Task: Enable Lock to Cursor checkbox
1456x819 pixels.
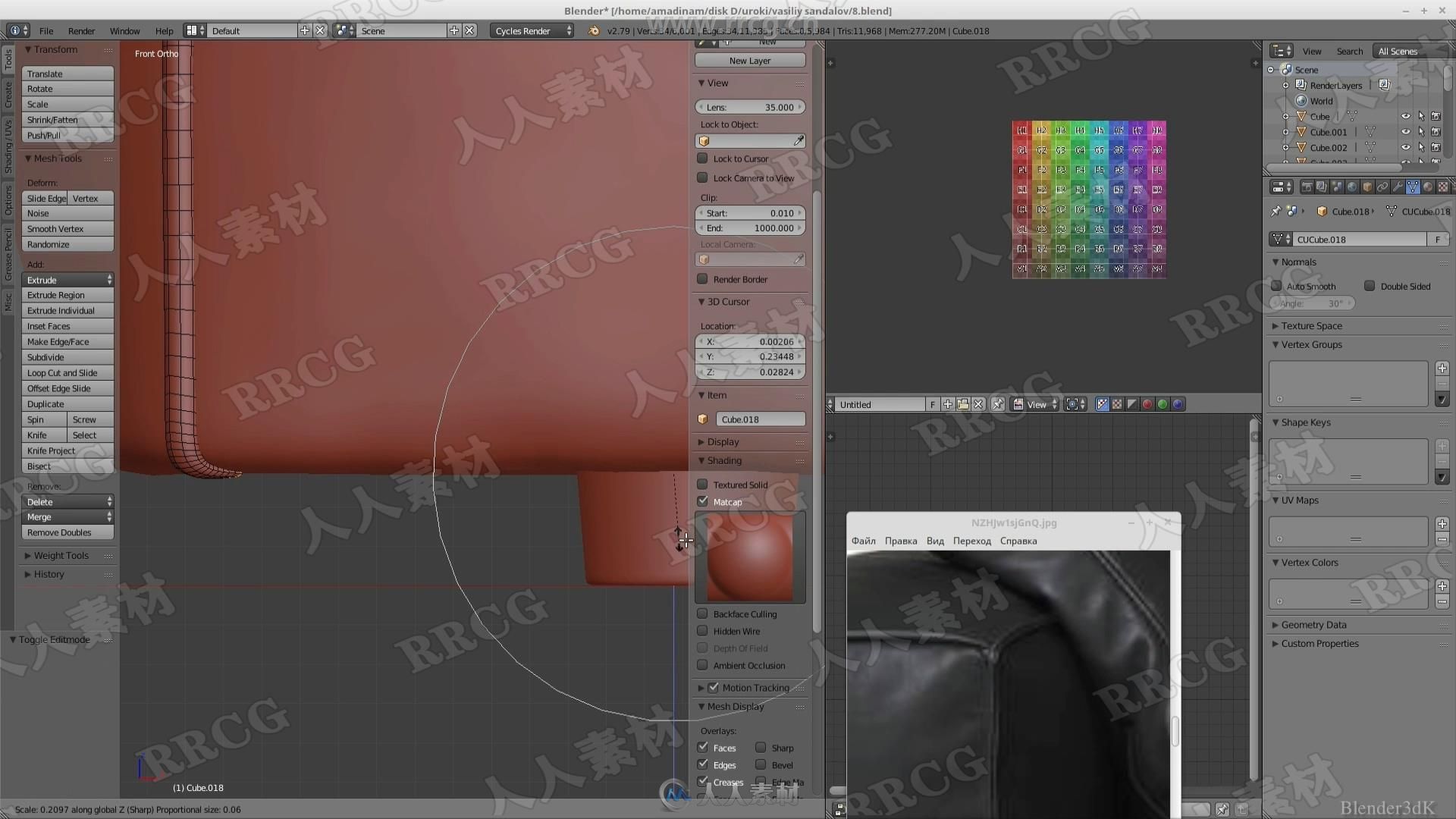Action: point(702,158)
